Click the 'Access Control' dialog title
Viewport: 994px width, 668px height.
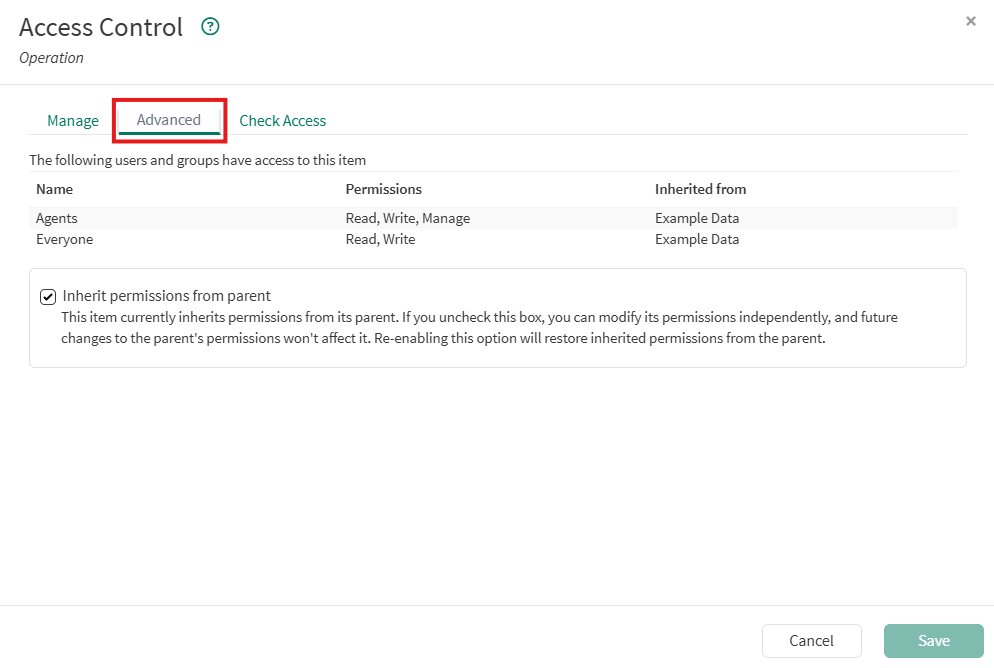101,27
